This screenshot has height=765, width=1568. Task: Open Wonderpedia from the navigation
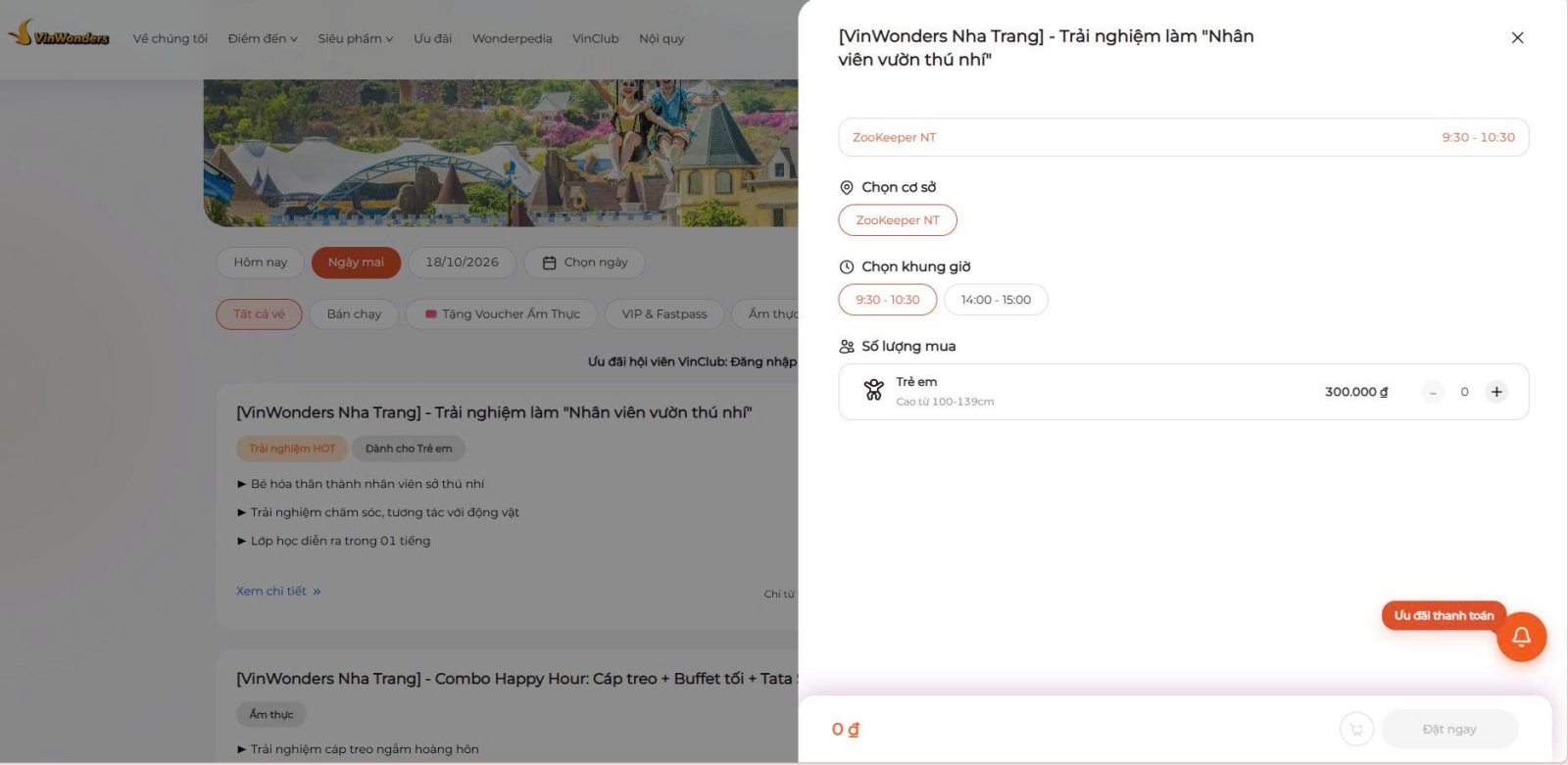click(x=512, y=39)
